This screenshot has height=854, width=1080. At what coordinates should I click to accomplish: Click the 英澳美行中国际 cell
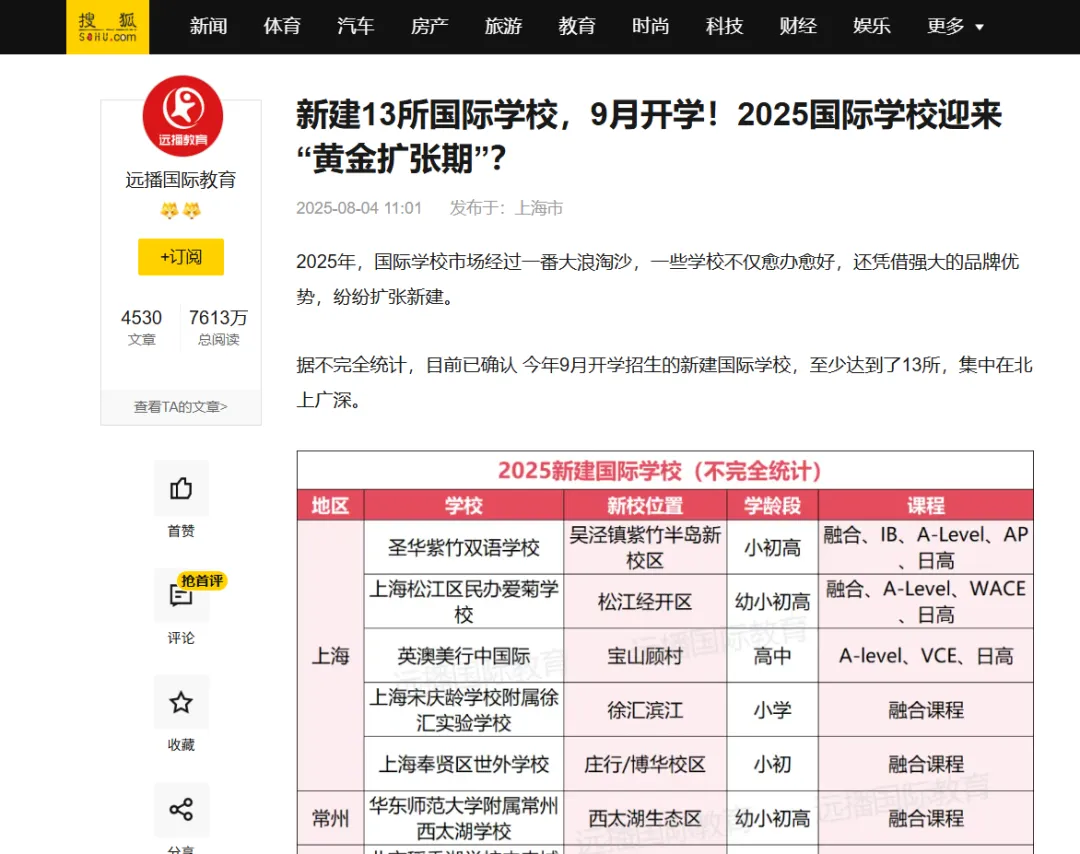pos(464,656)
